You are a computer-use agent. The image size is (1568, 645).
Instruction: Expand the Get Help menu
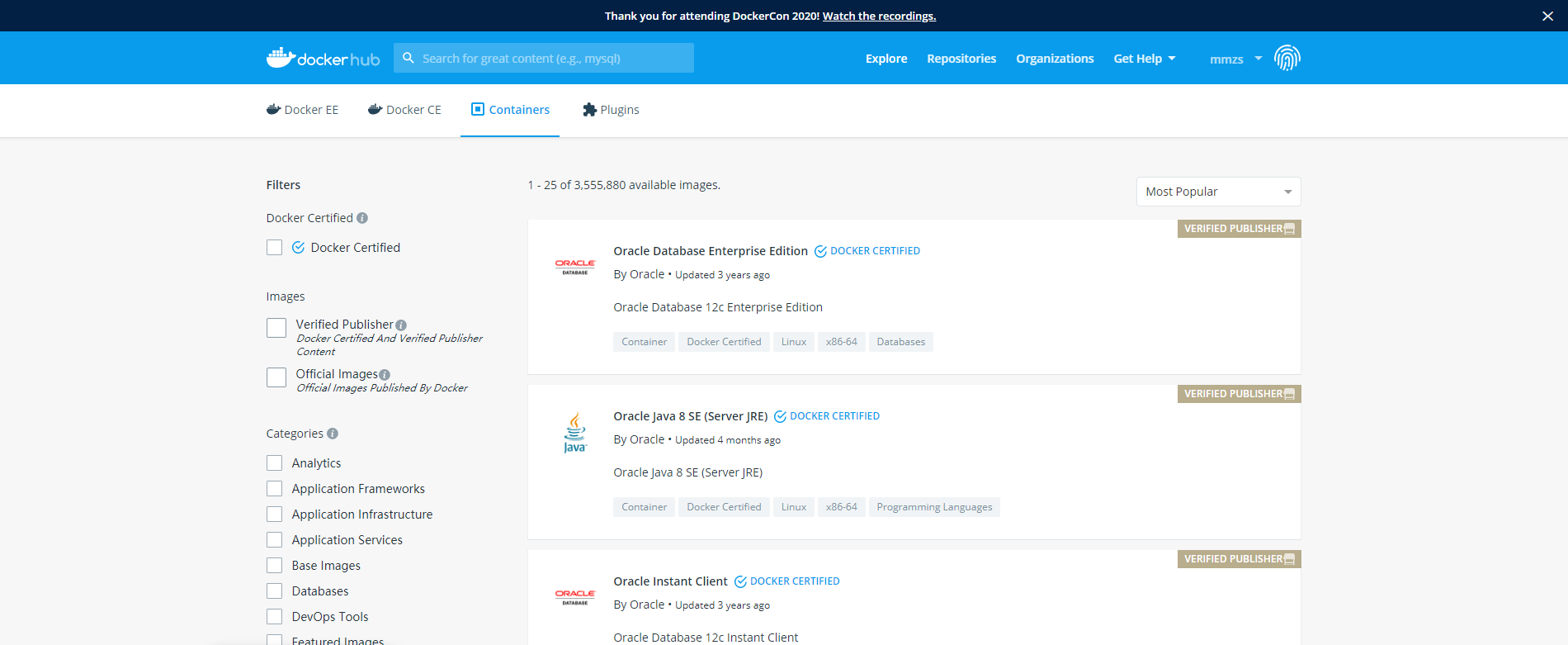point(1145,59)
